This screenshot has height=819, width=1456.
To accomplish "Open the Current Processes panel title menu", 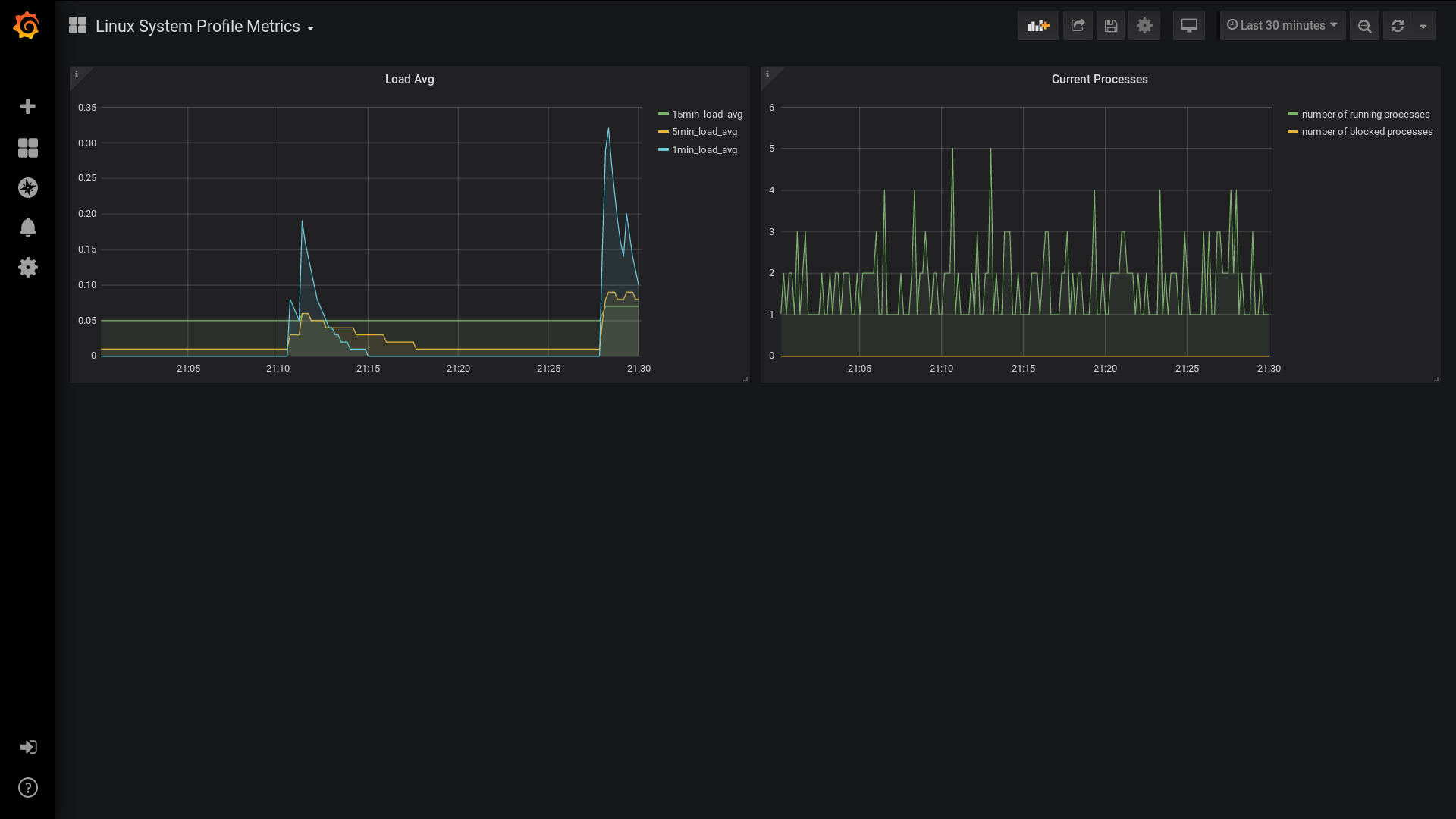I will 1100,79.
